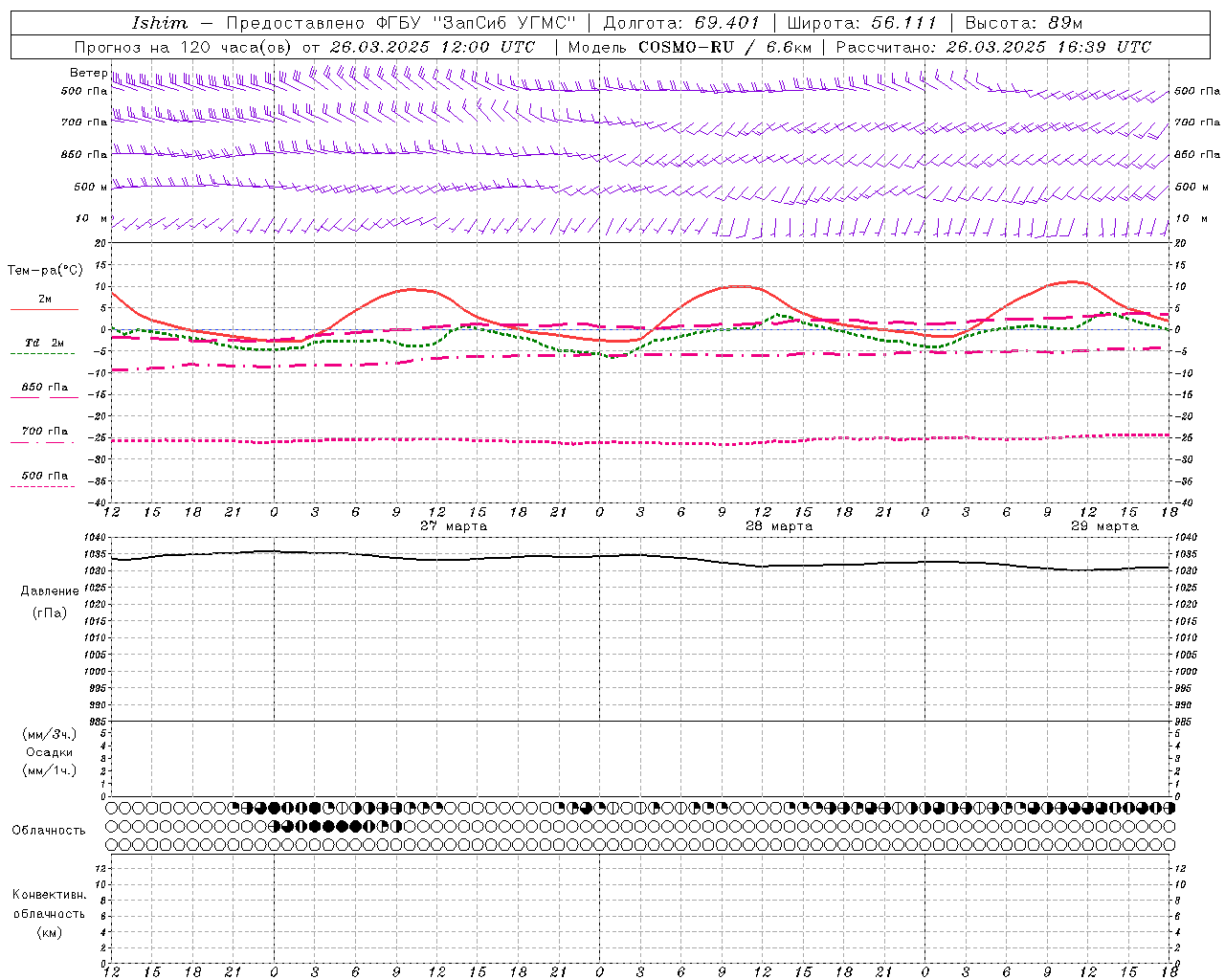Click the "29 марта" date label

point(1104,526)
